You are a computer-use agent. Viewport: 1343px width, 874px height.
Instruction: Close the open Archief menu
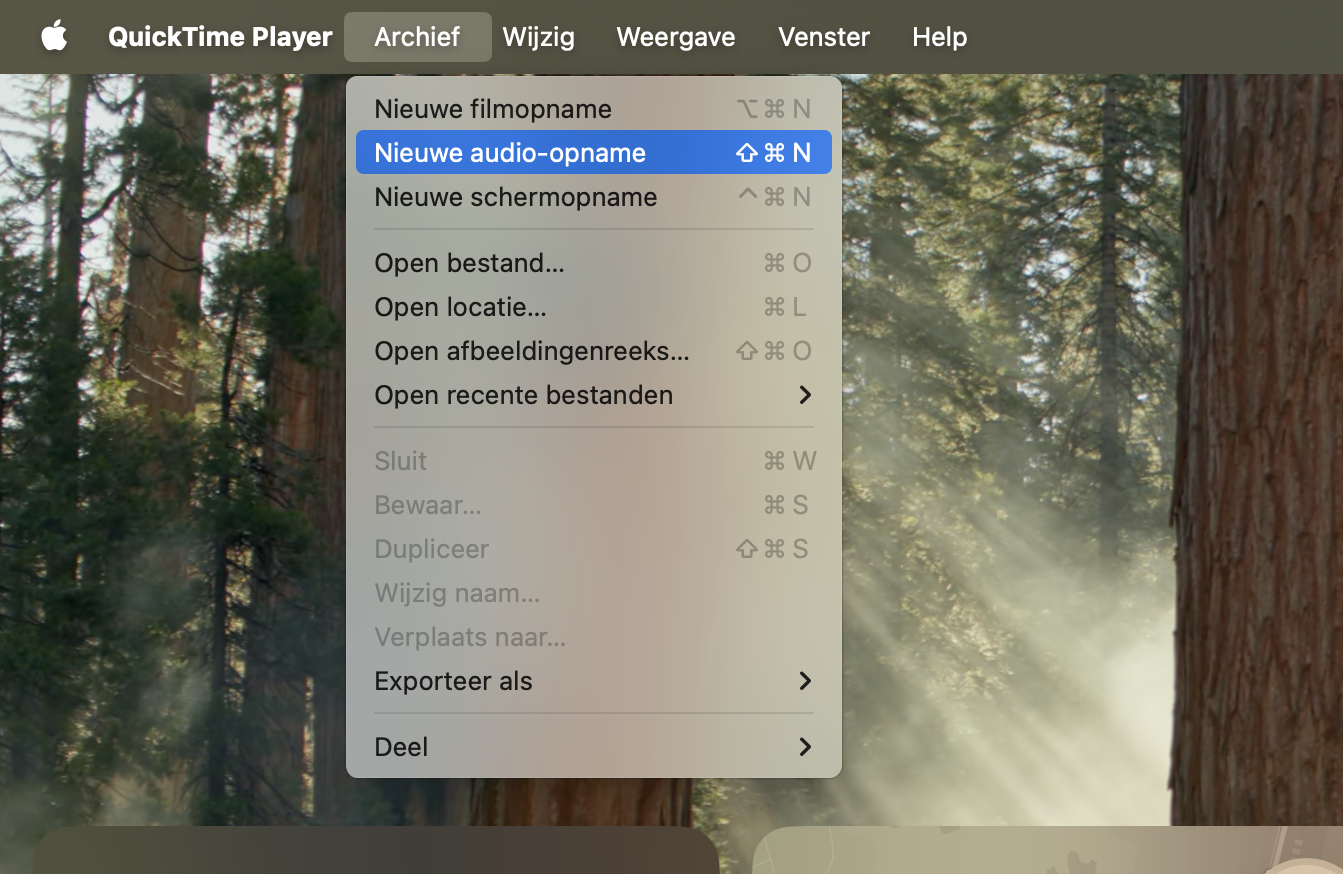click(418, 37)
